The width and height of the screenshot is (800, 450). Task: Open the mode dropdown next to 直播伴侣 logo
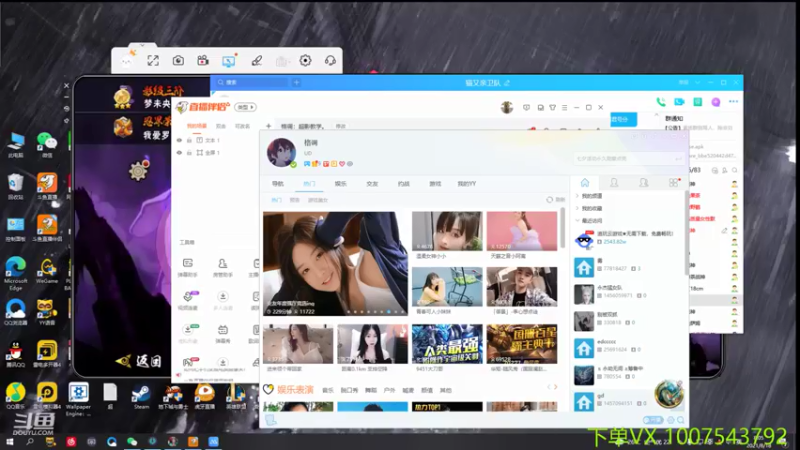(x=245, y=107)
